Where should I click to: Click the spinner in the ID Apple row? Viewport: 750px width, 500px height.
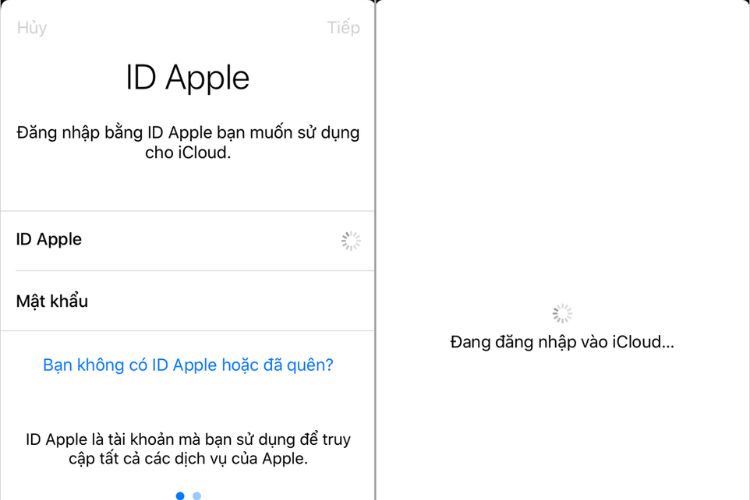click(x=351, y=241)
